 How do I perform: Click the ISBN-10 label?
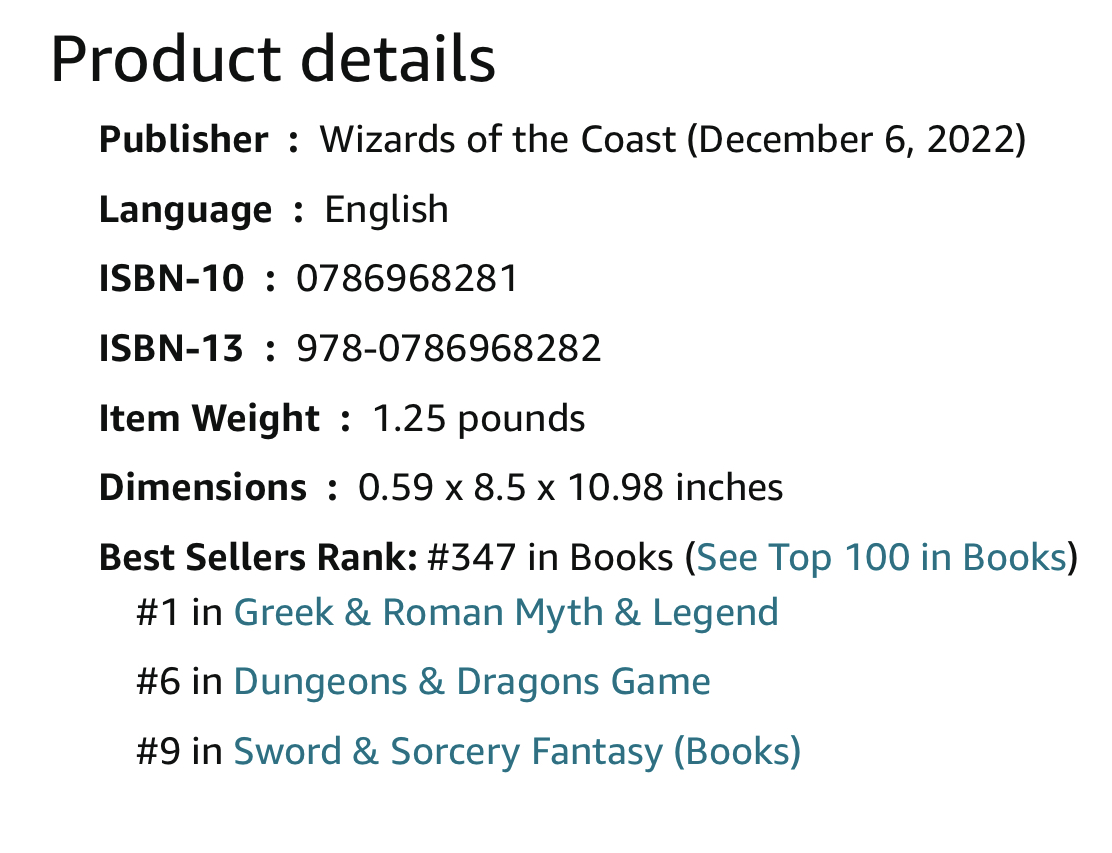click(x=171, y=279)
